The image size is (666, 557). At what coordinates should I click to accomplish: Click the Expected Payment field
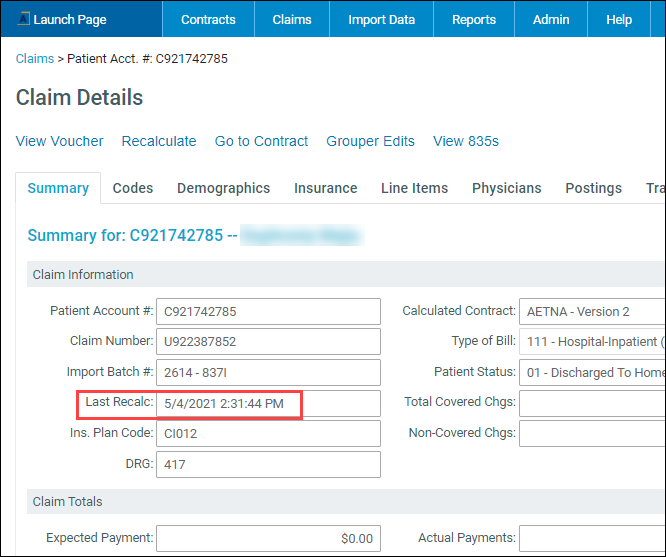click(x=268, y=538)
